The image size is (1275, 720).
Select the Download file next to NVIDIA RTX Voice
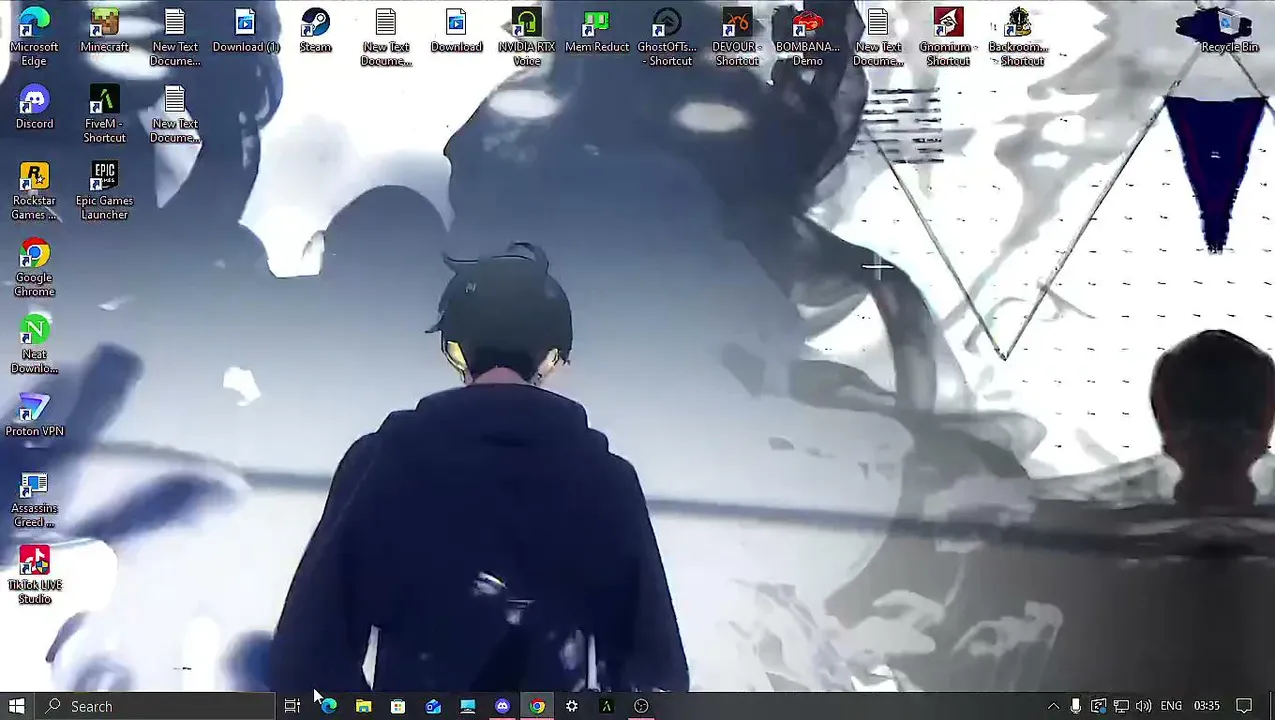456,30
